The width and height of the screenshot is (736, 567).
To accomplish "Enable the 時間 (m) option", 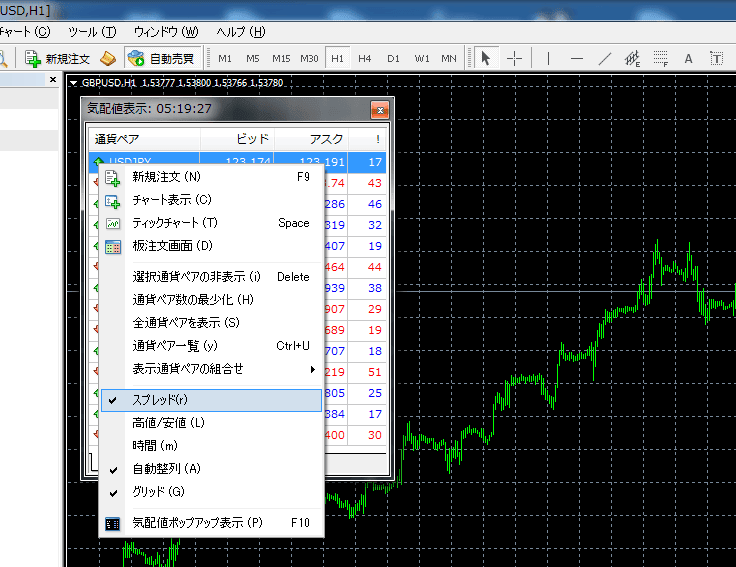I will pos(212,446).
